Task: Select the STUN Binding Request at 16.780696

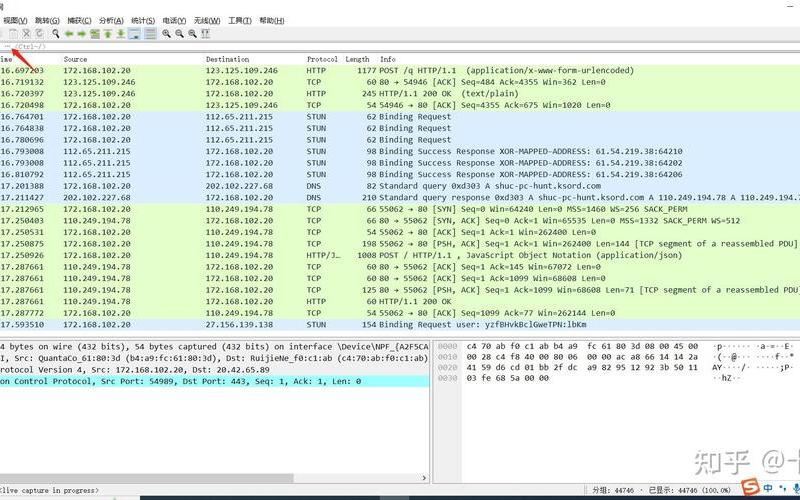Action: 400,140
